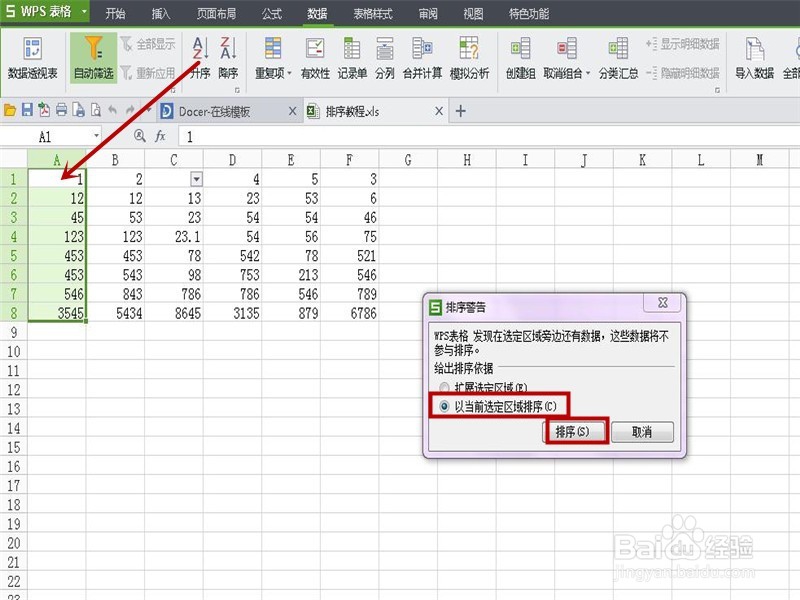Screen dimensions: 800x600
Task: Expand the outline group dialog launcher
Action: tap(717, 90)
